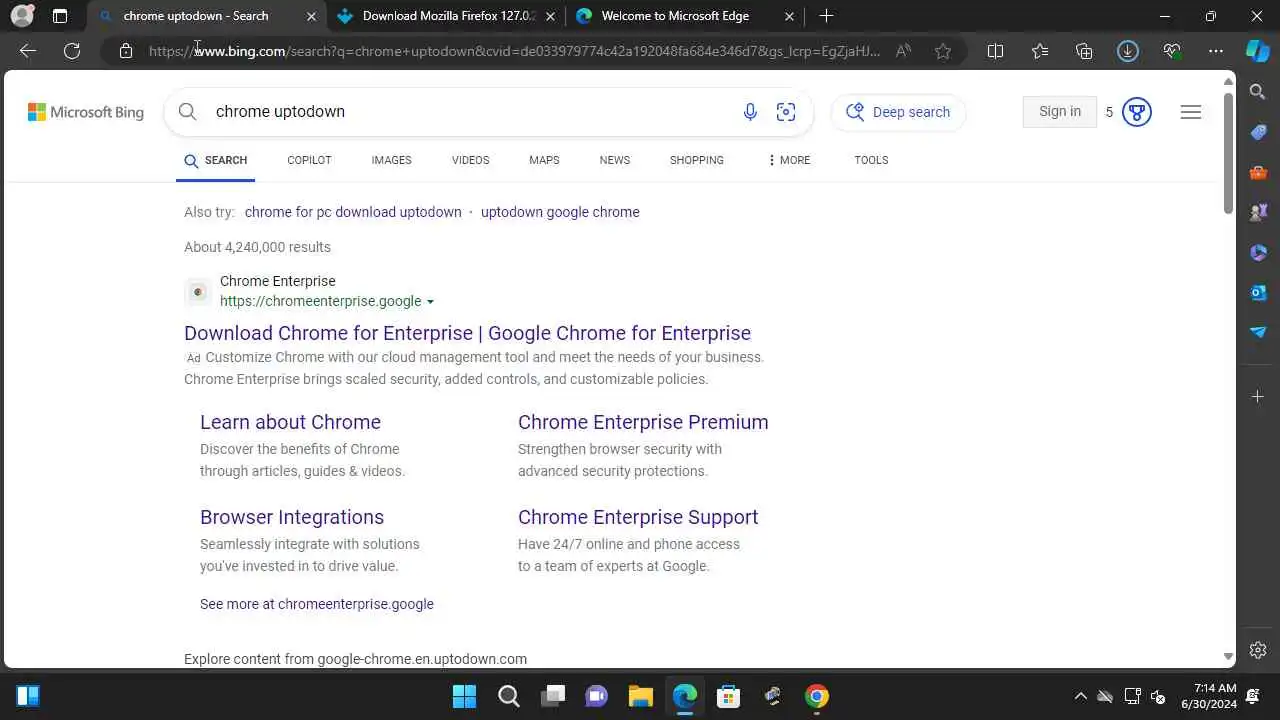This screenshot has width=1280, height=720.
Task: Open Google Chrome from taskbar
Action: tap(817, 696)
